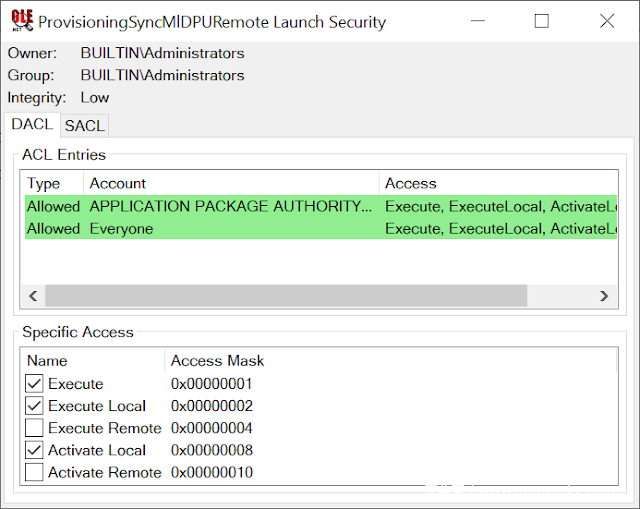Click the Access Mask column header
This screenshot has width=640, height=509.
click(x=217, y=360)
